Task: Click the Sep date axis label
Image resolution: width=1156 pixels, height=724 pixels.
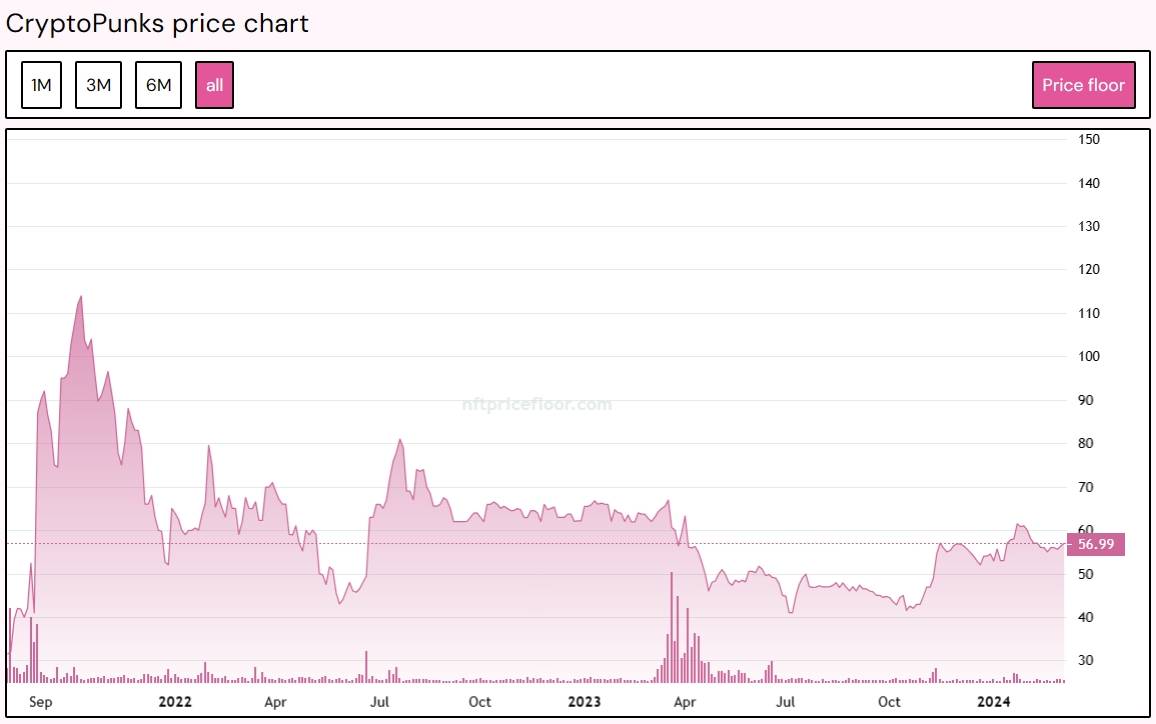Action: point(41,702)
